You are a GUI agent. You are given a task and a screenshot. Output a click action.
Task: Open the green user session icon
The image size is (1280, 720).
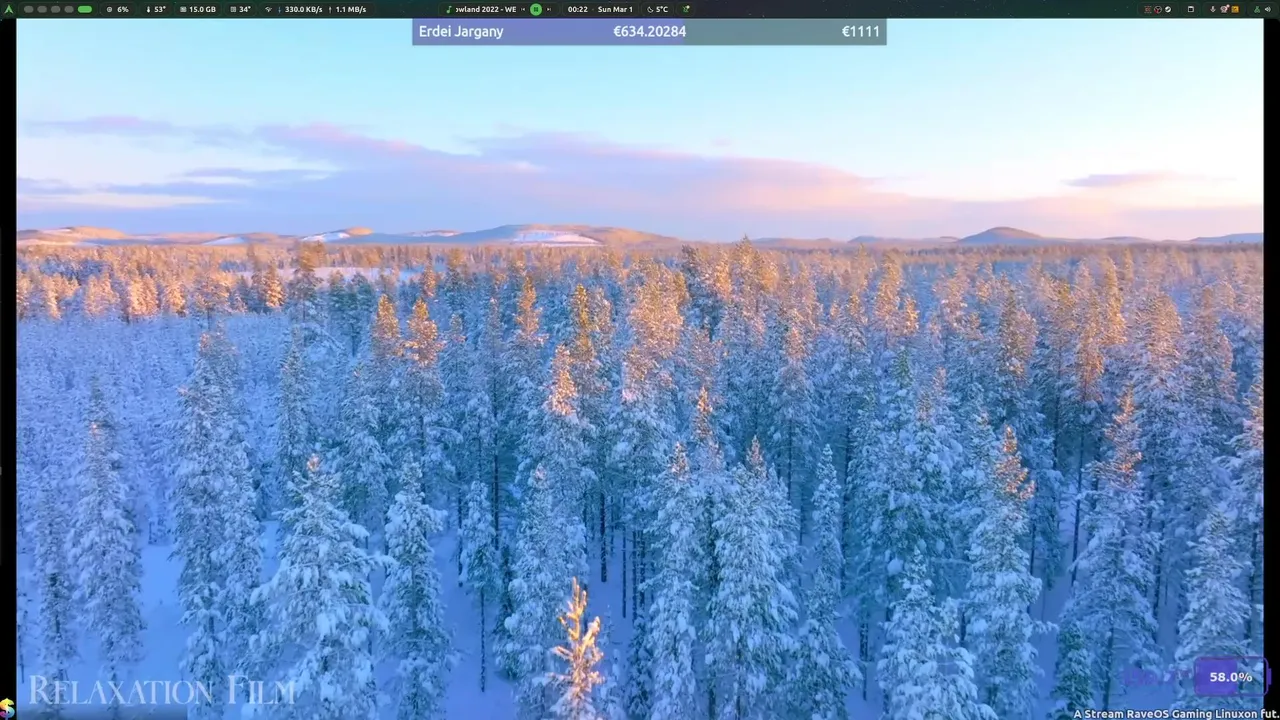click(1257, 9)
